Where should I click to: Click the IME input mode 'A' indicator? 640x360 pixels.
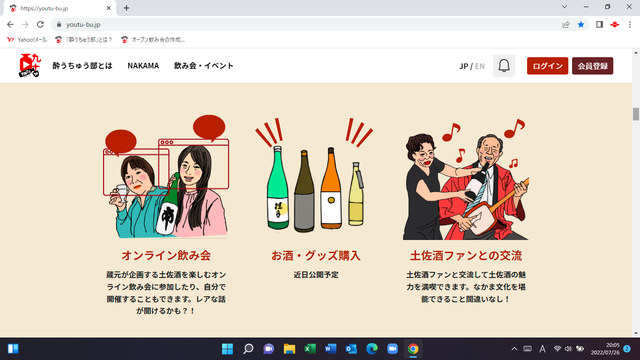pyautogui.click(x=542, y=349)
